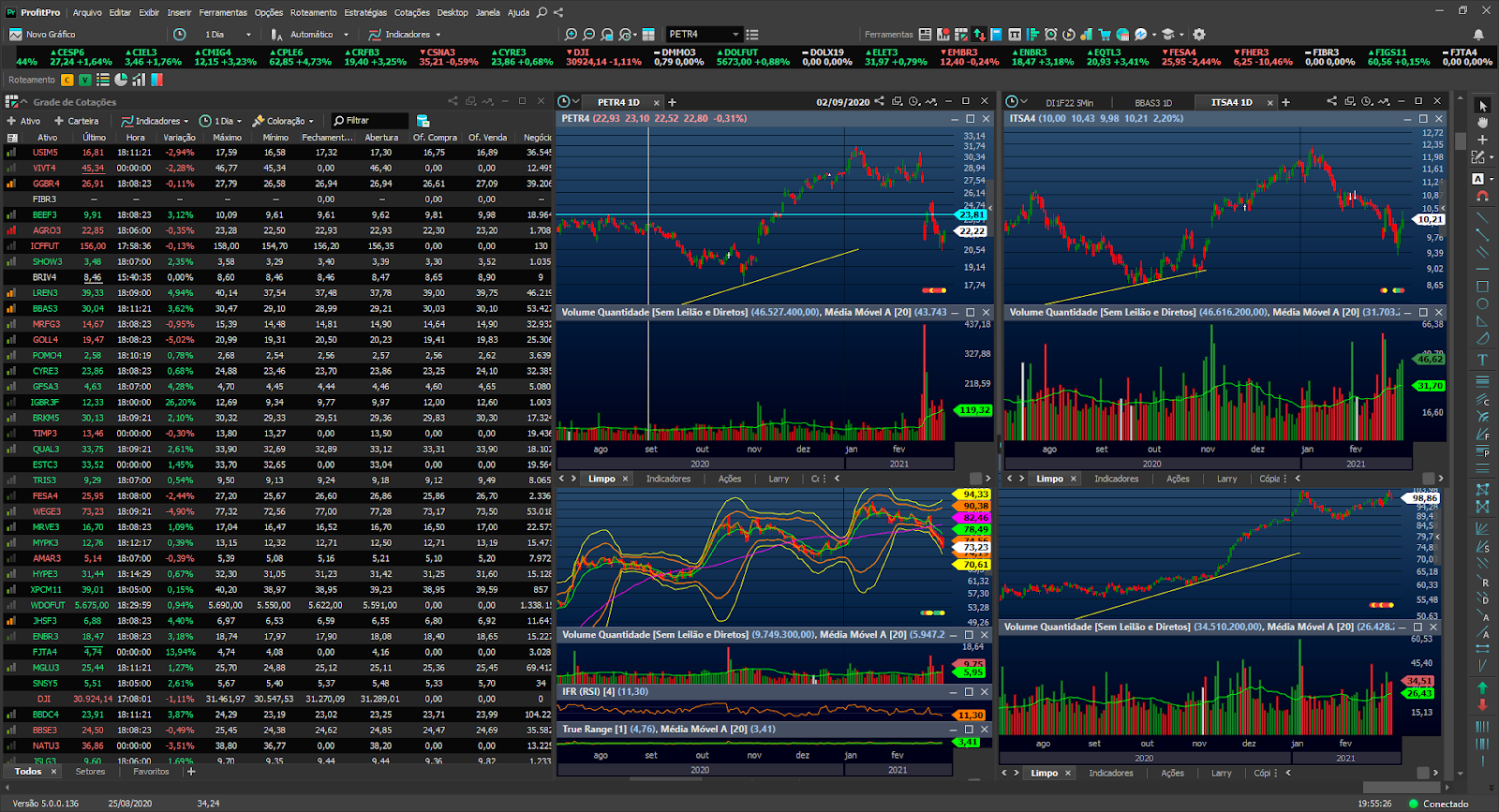Open the Ferramentas menu
Viewport: 1499px width, 812px height.
pos(223,12)
